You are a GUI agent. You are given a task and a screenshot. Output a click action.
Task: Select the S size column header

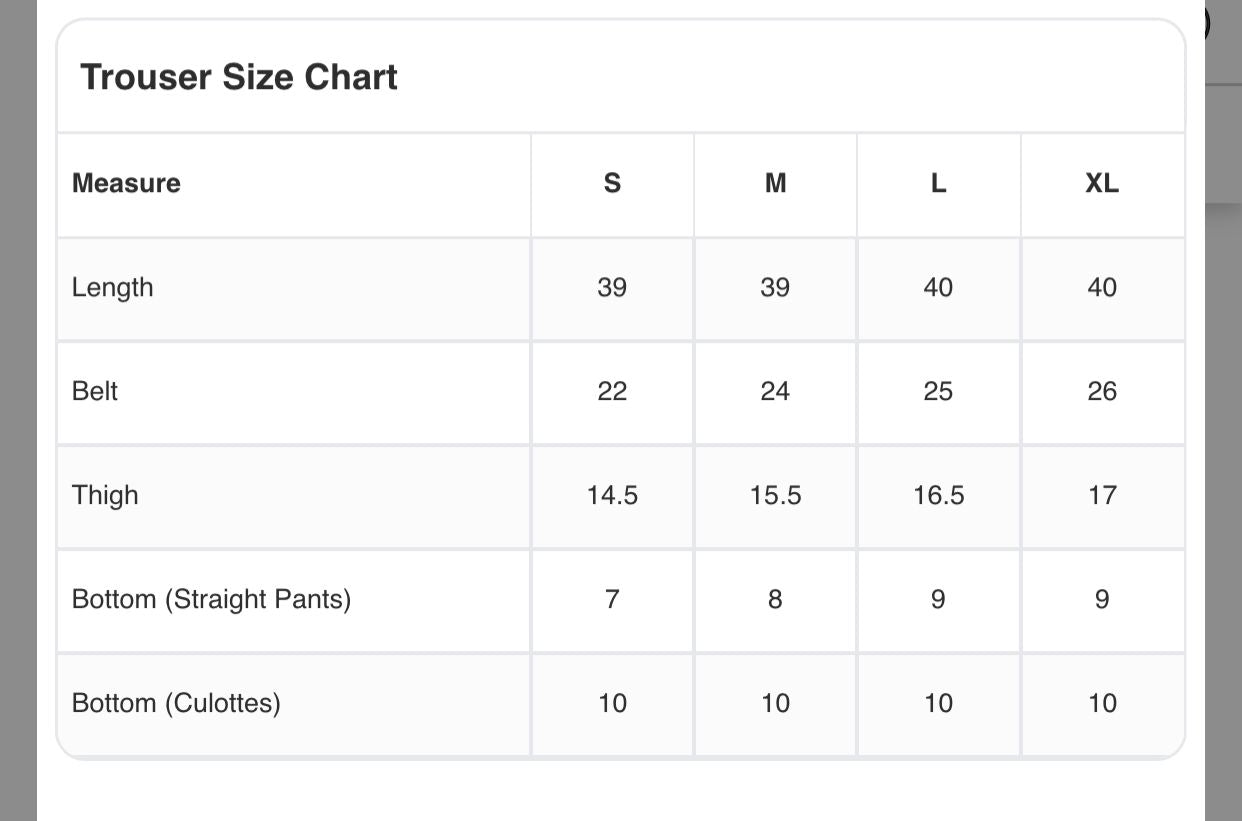pyautogui.click(x=612, y=183)
